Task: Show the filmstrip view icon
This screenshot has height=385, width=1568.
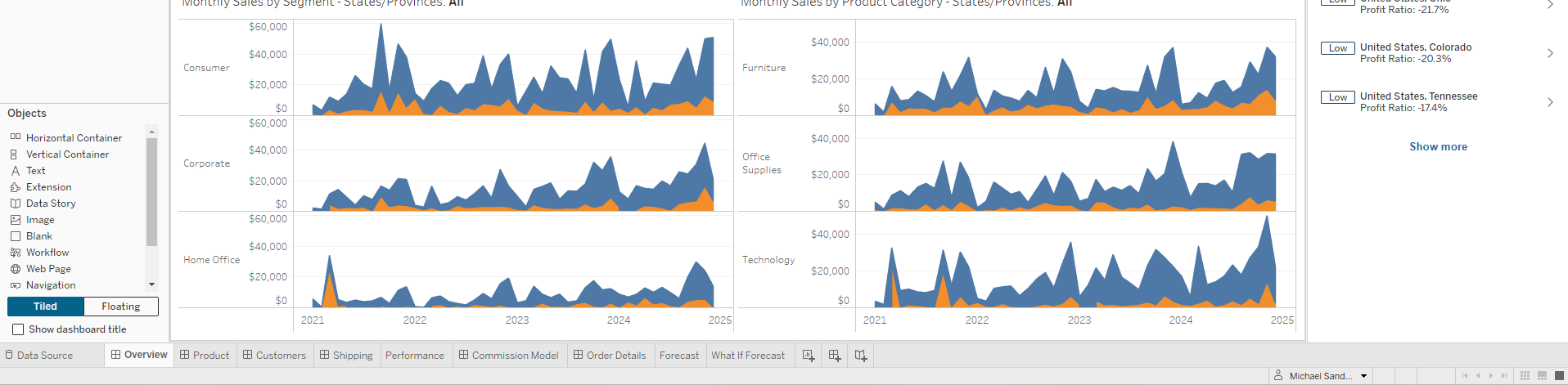Action: [x=1542, y=376]
